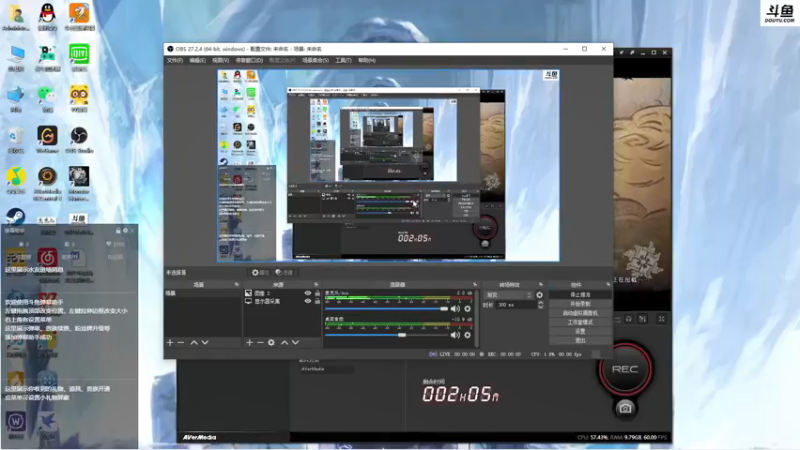Move the scene down in Scenes panel
This screenshot has width=800, height=450.
point(205,342)
